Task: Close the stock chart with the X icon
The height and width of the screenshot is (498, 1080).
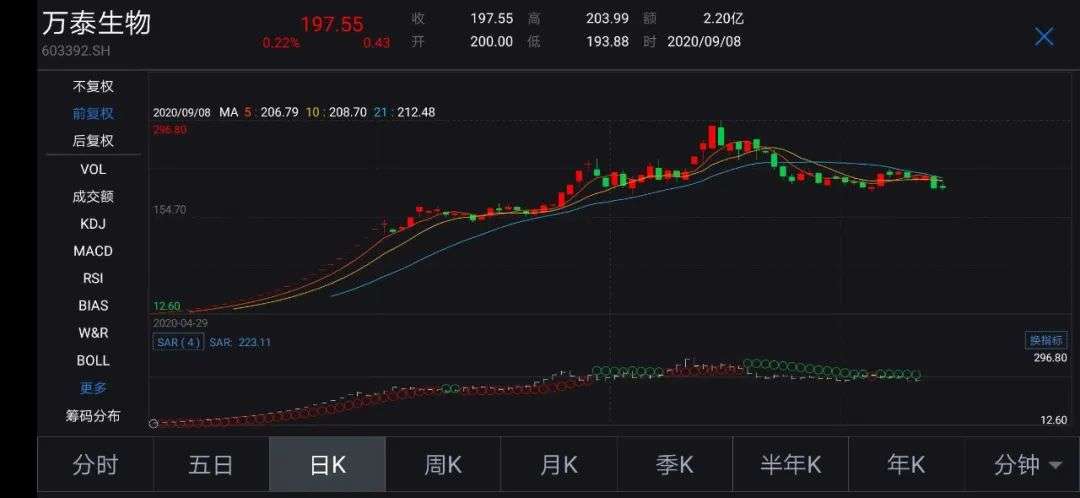Action: 1043,37
